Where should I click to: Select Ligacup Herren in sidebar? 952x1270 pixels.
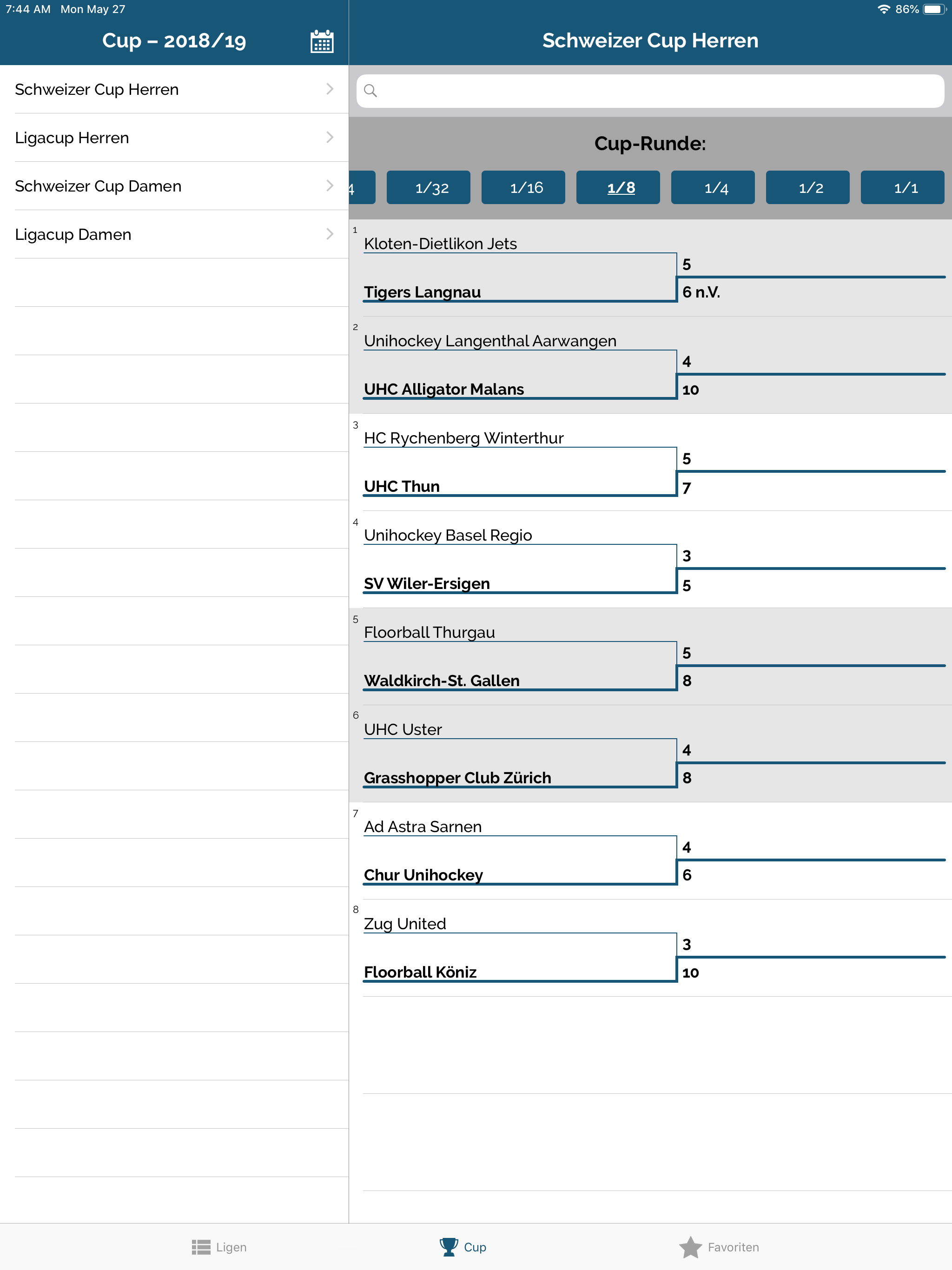pos(174,137)
